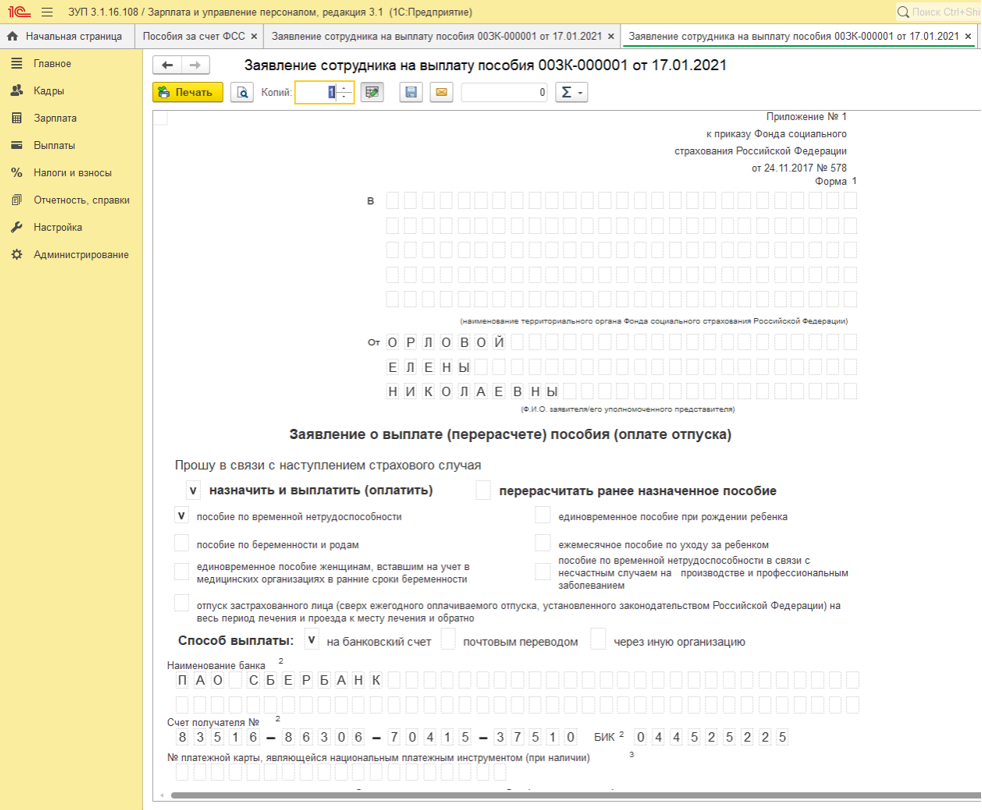Check the 'почтовым переводом' box
Viewport: 982px width, 810px height.
tap(448, 640)
